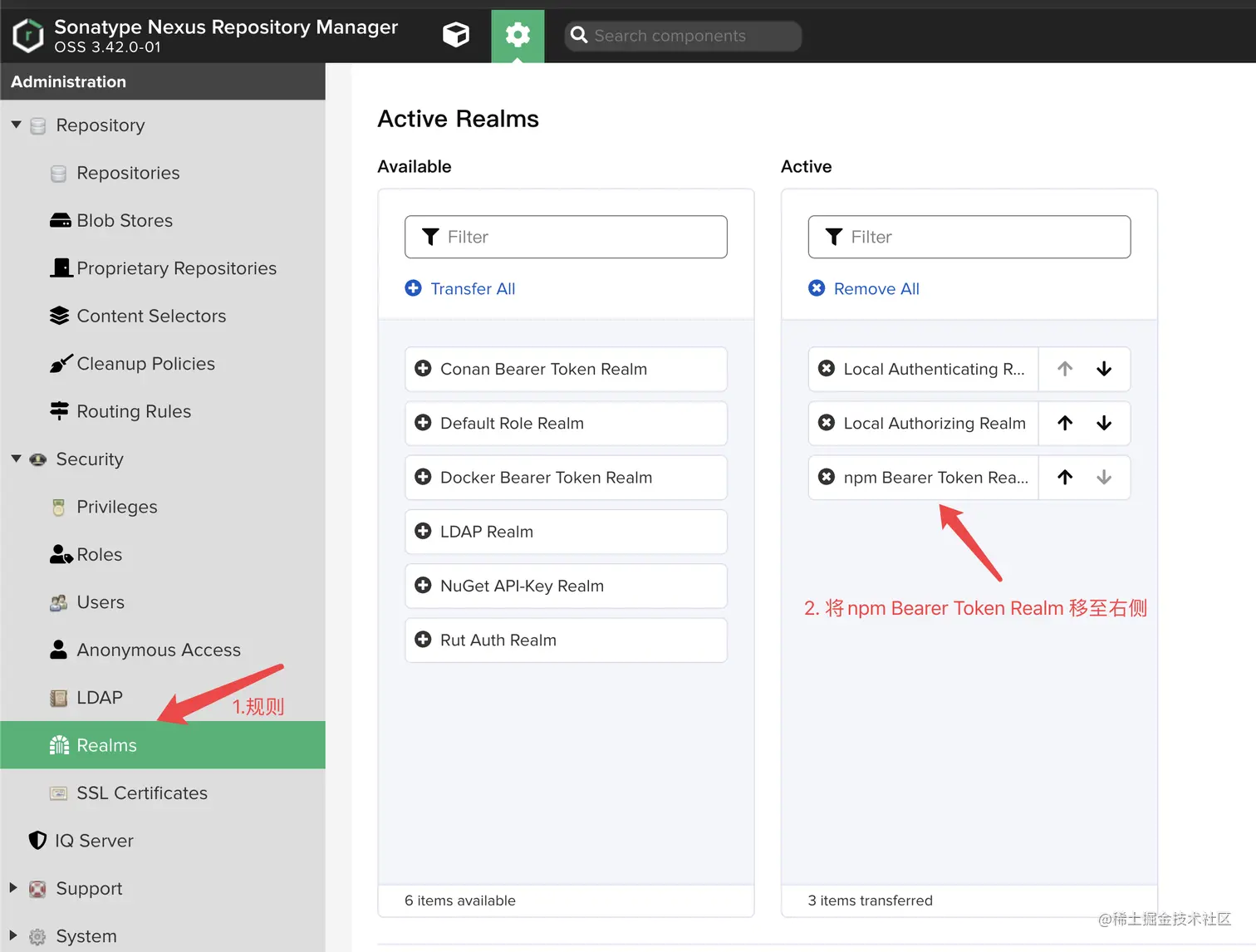This screenshot has height=952, width=1256.
Task: Move Local Authorizing Realm down
Action: 1104,423
